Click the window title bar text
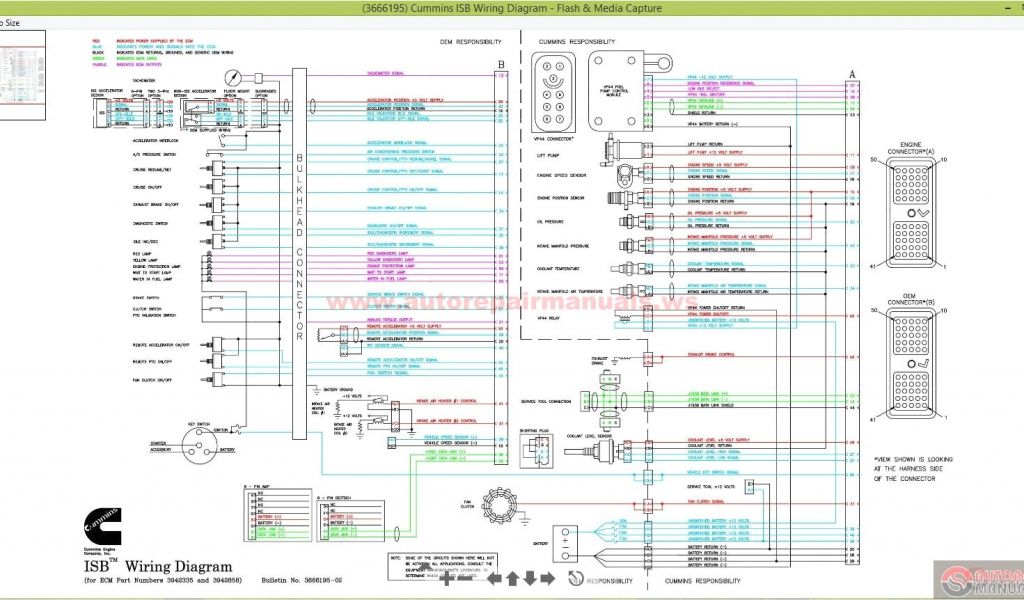 pyautogui.click(x=511, y=8)
